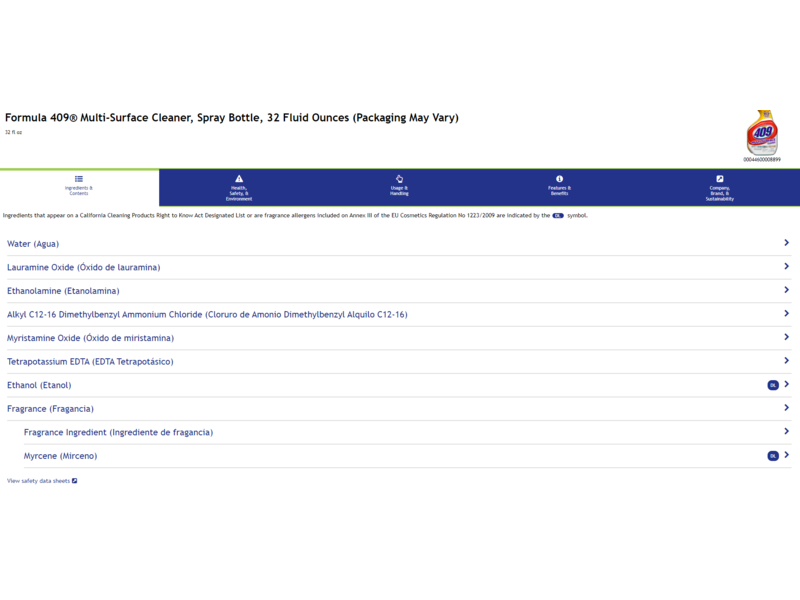This screenshot has width=800, height=600.
Task: Click the hand icon above Usage & Handling
Action: tap(399, 179)
